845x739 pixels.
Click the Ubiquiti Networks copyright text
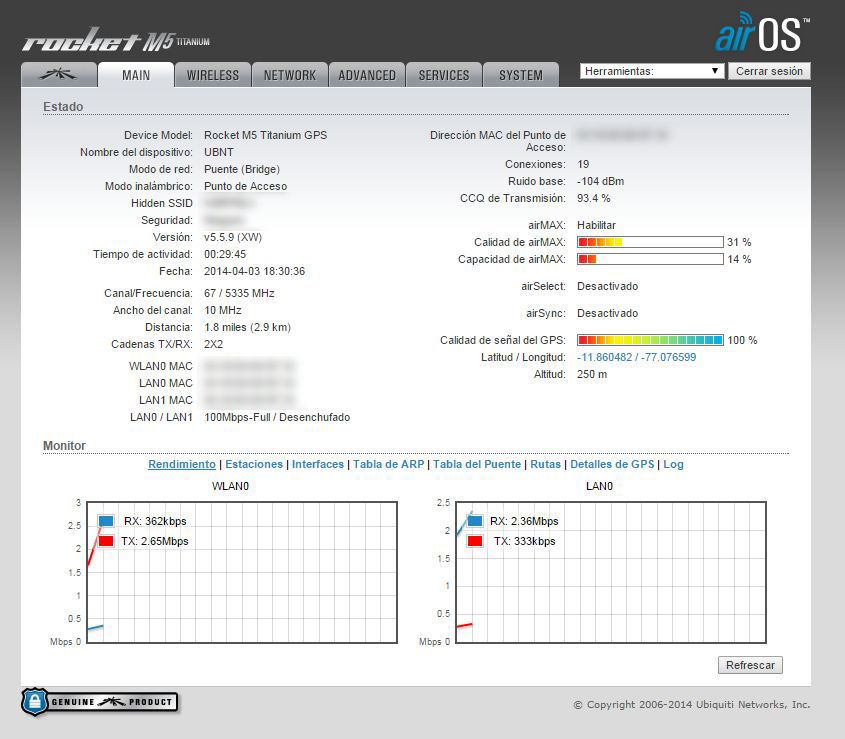(x=691, y=705)
